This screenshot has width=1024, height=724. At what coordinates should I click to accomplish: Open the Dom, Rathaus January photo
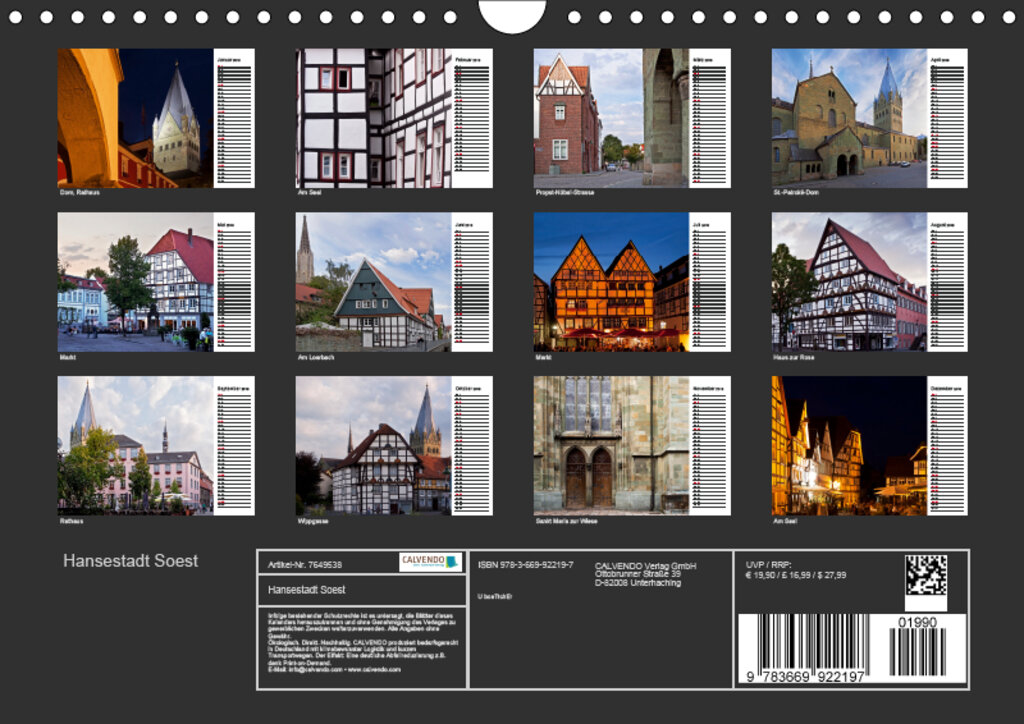pos(135,118)
